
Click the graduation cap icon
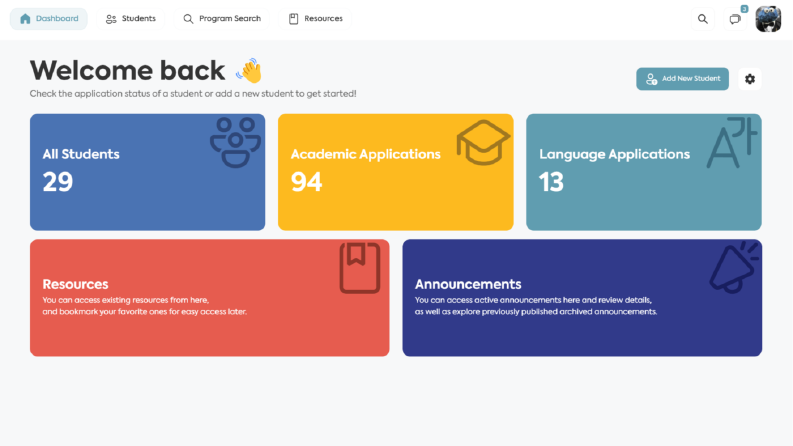tap(483, 143)
